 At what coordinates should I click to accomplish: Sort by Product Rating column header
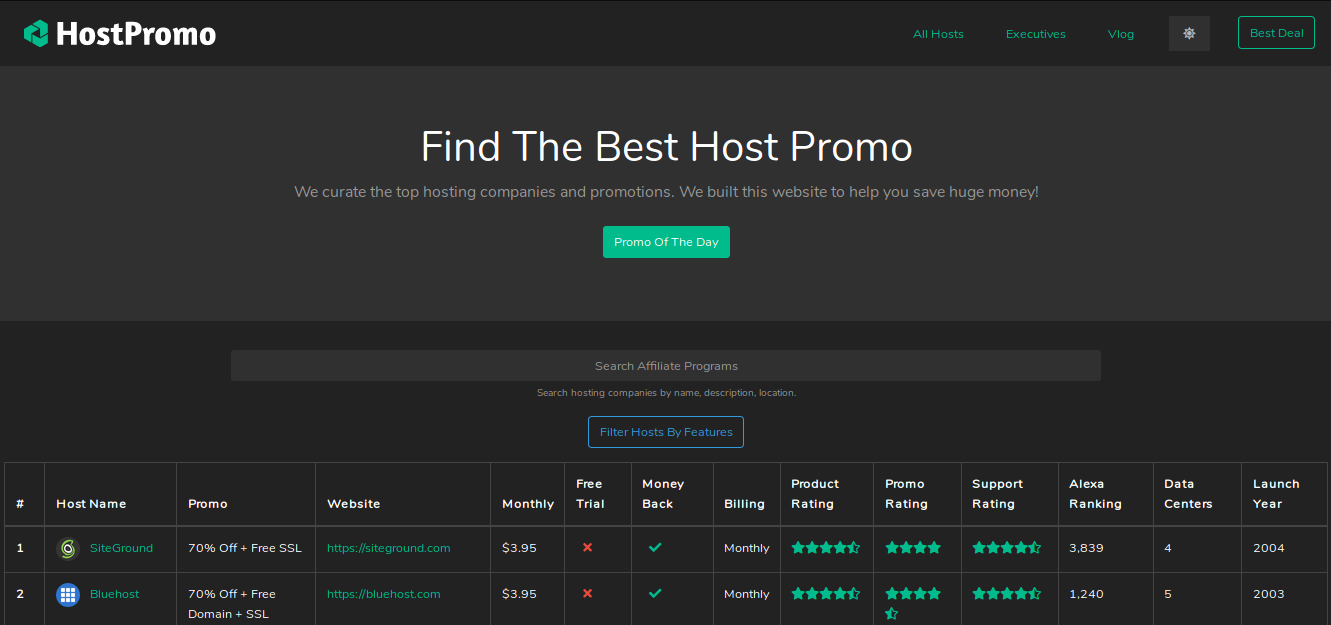pos(827,494)
